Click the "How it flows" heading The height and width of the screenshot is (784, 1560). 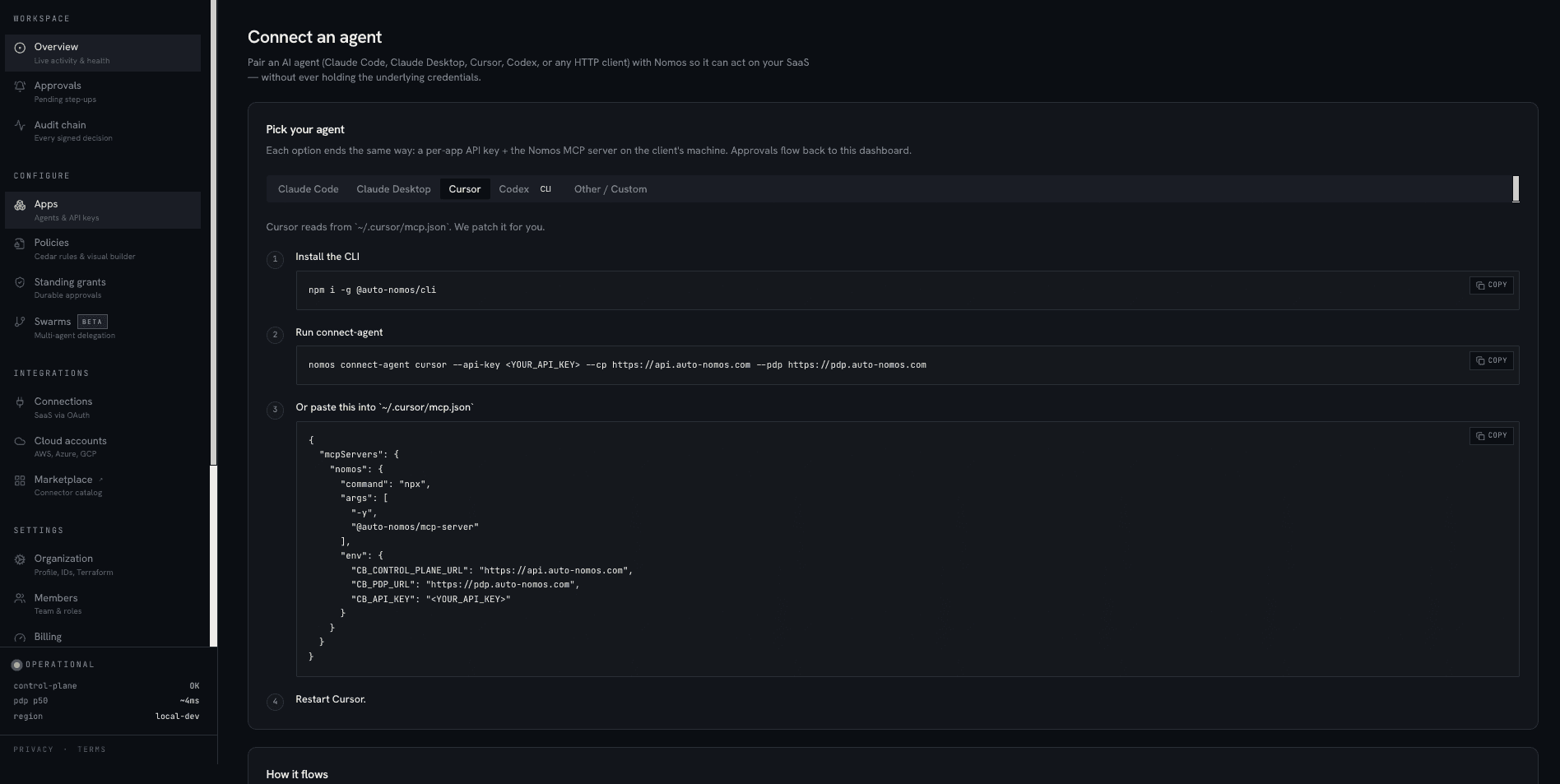(297, 774)
